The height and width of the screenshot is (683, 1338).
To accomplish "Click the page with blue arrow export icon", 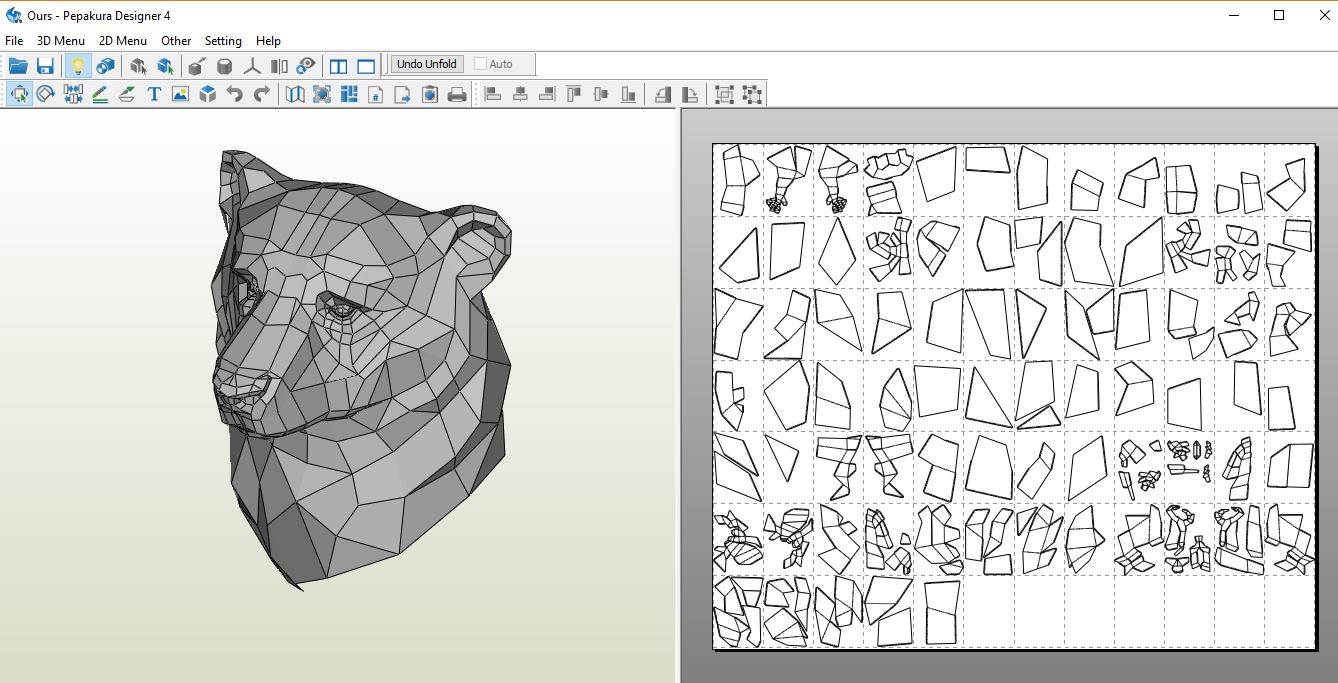I will 403,94.
